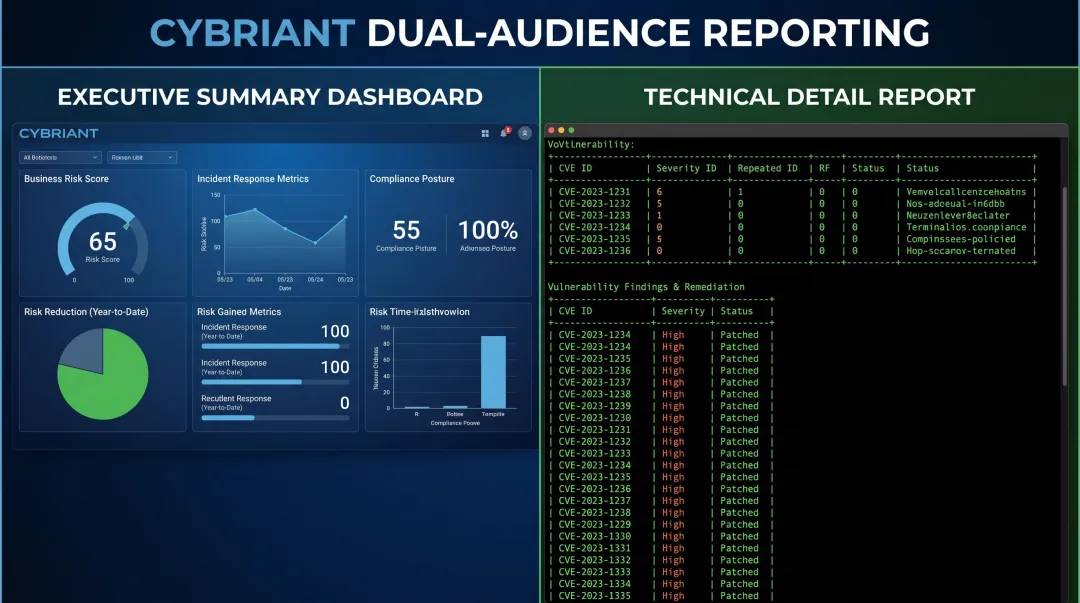Click the 'CVE-2023-1230' row
Screen dimensions: 1080x603
pos(661,418)
